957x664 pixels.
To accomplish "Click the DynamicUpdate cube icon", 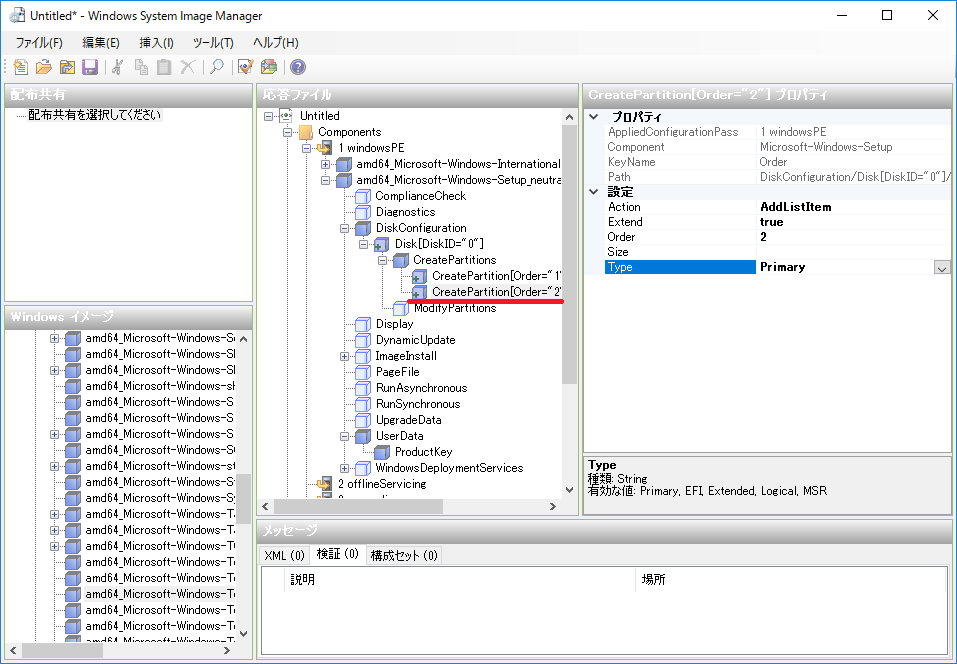I will pos(363,340).
